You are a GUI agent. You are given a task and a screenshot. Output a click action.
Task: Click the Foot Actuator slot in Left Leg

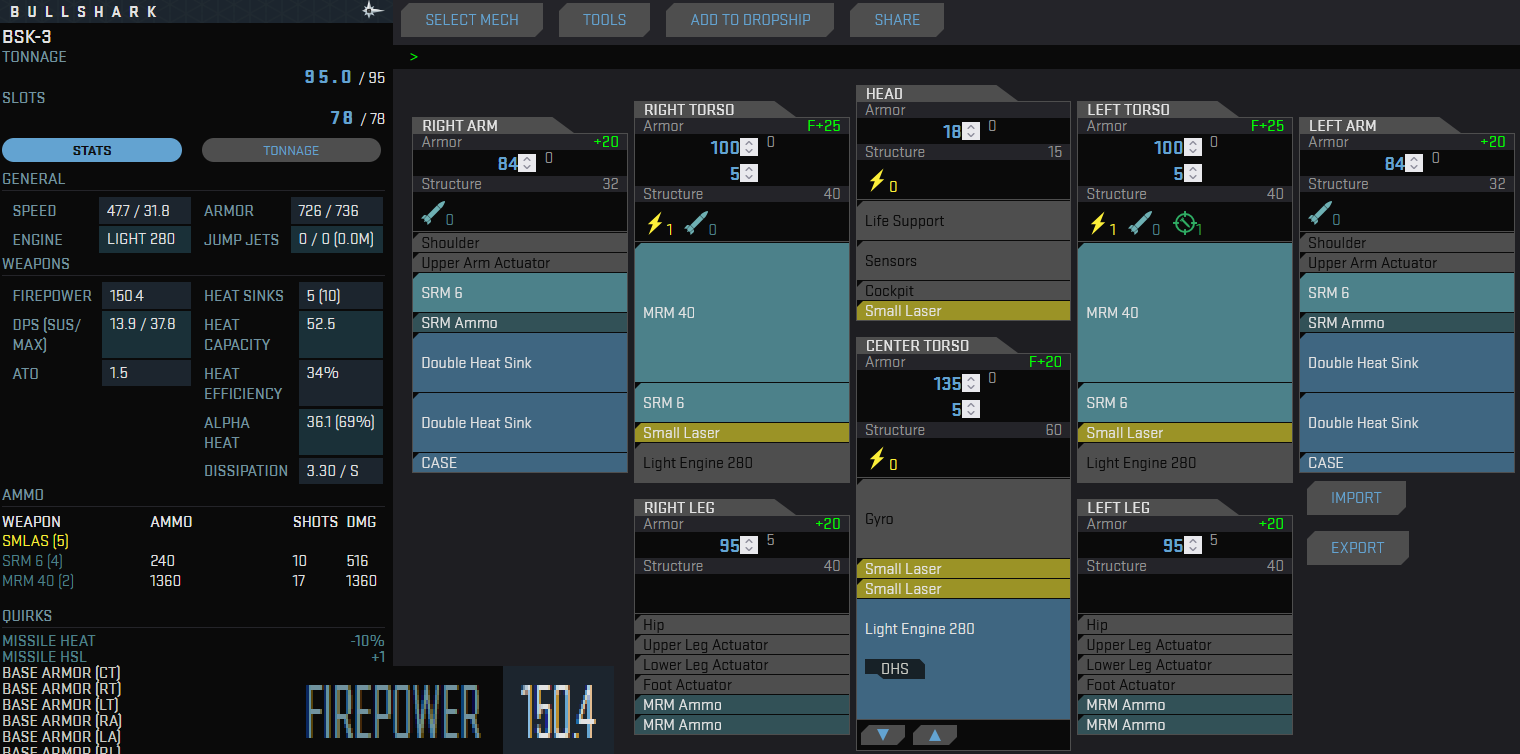(1185, 685)
